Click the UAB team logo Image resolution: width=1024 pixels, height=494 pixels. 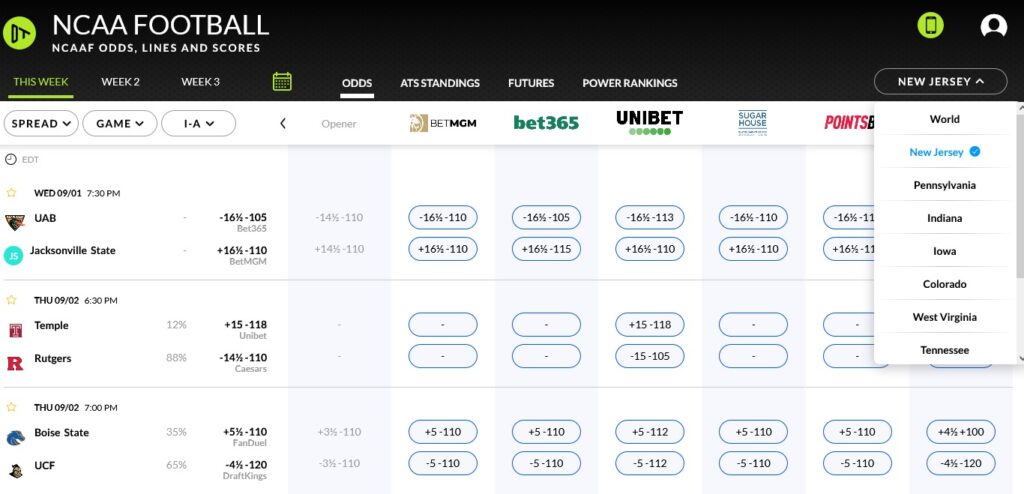coord(14,222)
